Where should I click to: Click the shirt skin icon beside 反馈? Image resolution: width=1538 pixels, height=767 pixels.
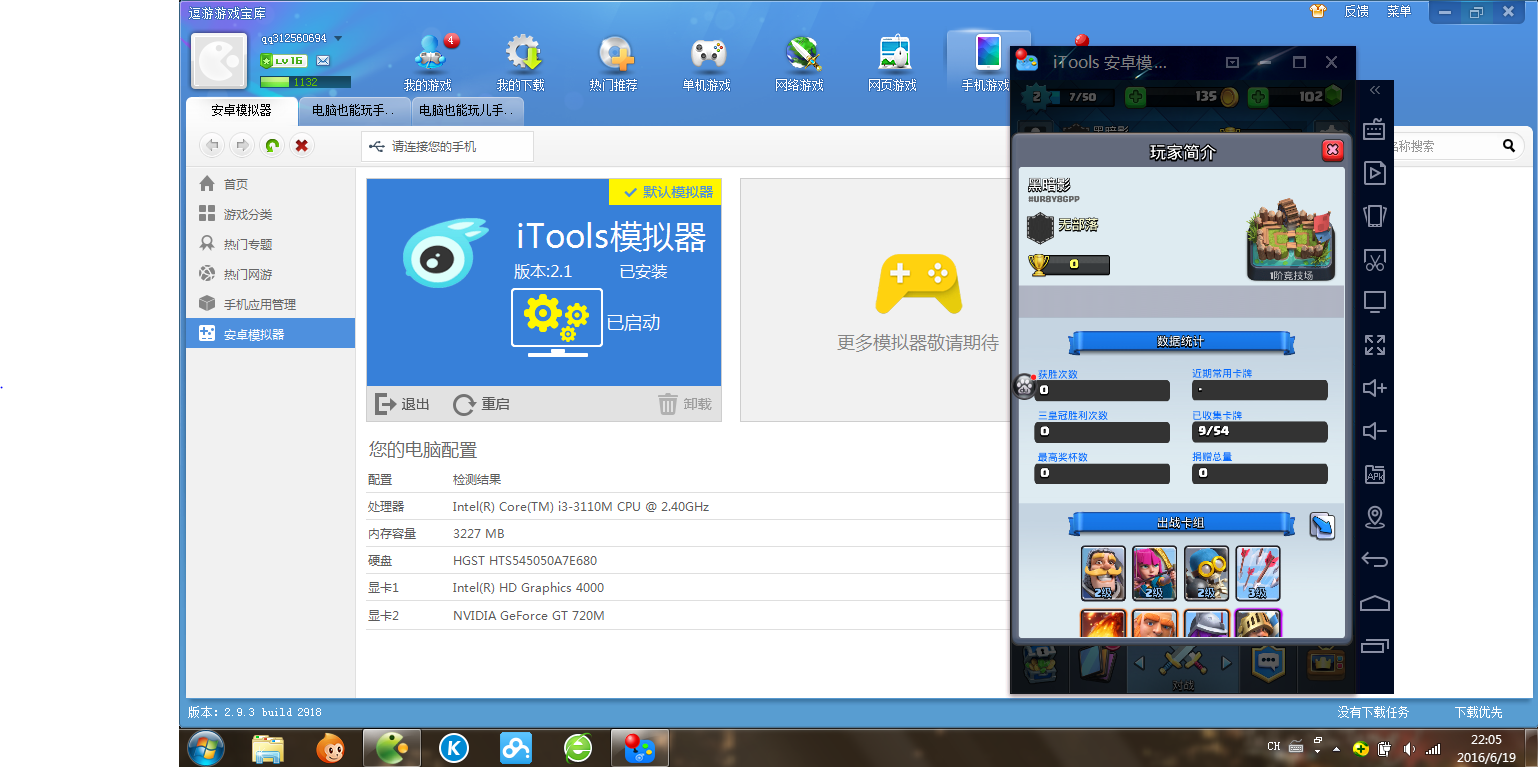[x=1318, y=11]
